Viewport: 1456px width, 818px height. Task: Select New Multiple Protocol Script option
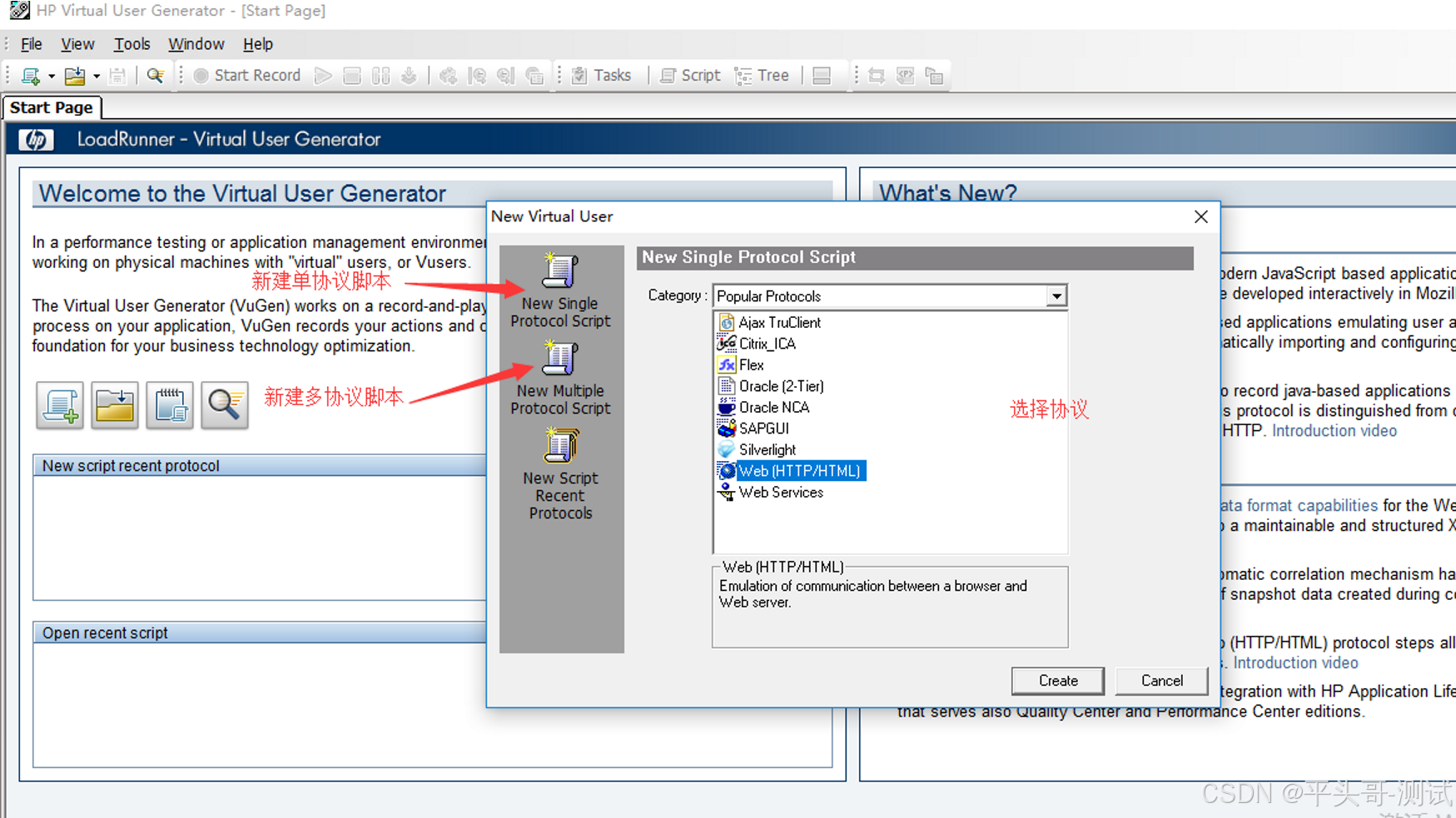[560, 377]
